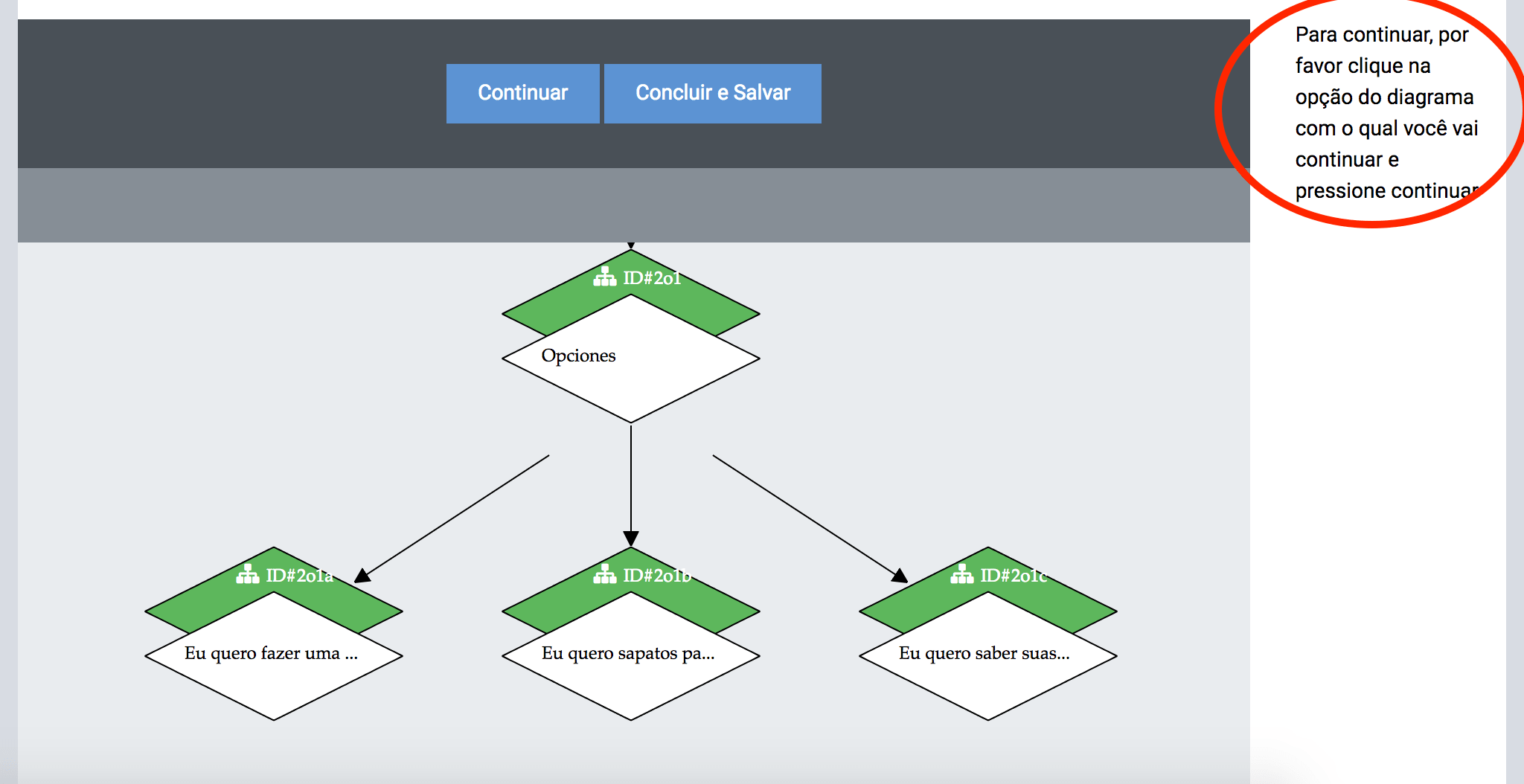Click the small arrow entering the ID#2o1 node top
This screenshot has width=1524, height=784.
[631, 245]
